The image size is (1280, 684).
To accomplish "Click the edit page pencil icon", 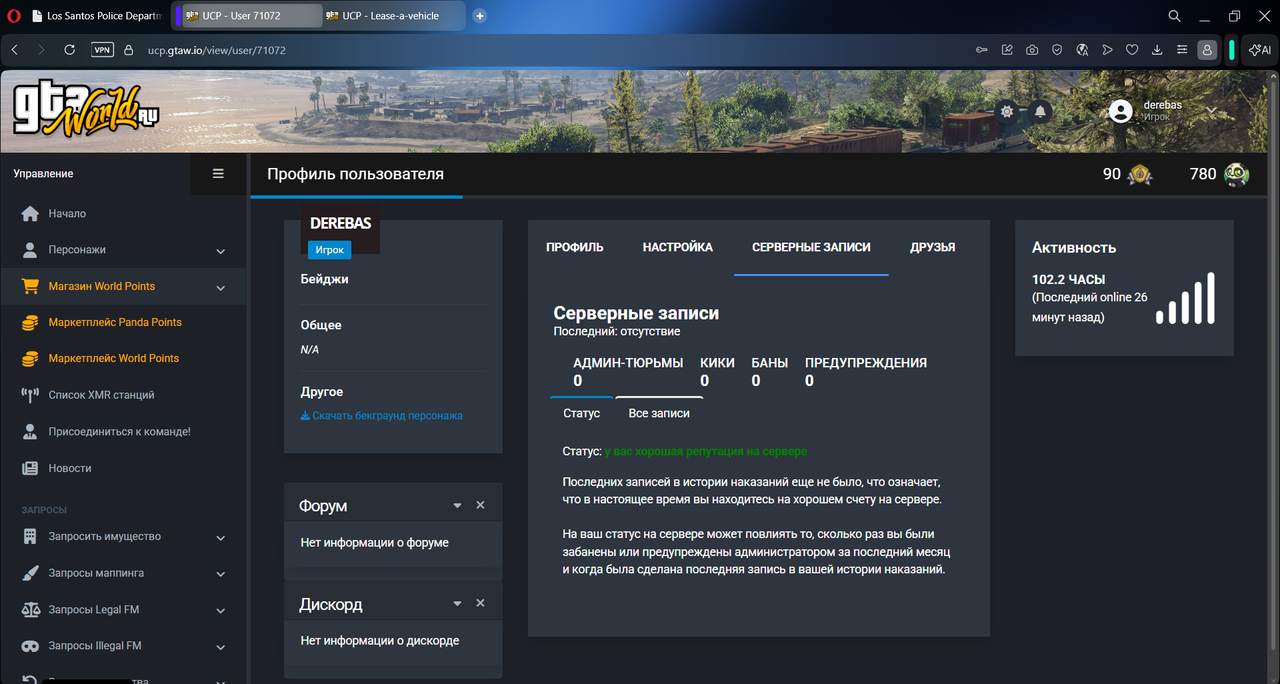I will click(1007, 49).
